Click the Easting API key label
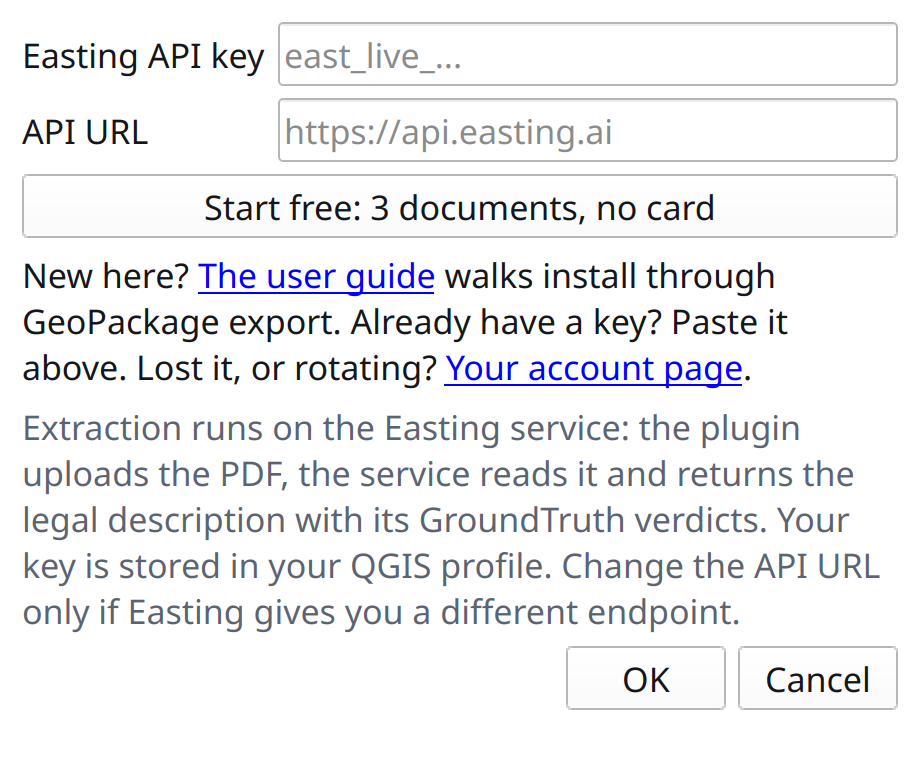This screenshot has height=778, width=920. click(144, 56)
